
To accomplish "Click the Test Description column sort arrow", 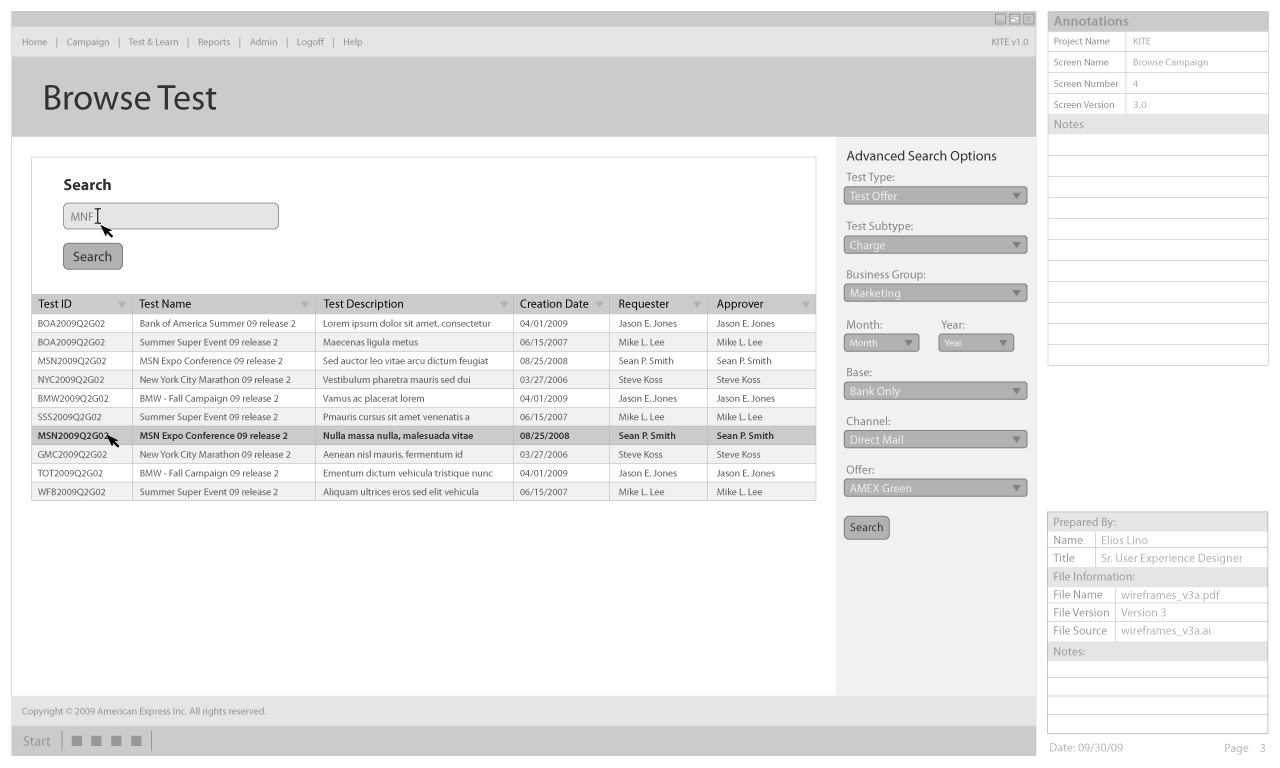I will tap(504, 304).
